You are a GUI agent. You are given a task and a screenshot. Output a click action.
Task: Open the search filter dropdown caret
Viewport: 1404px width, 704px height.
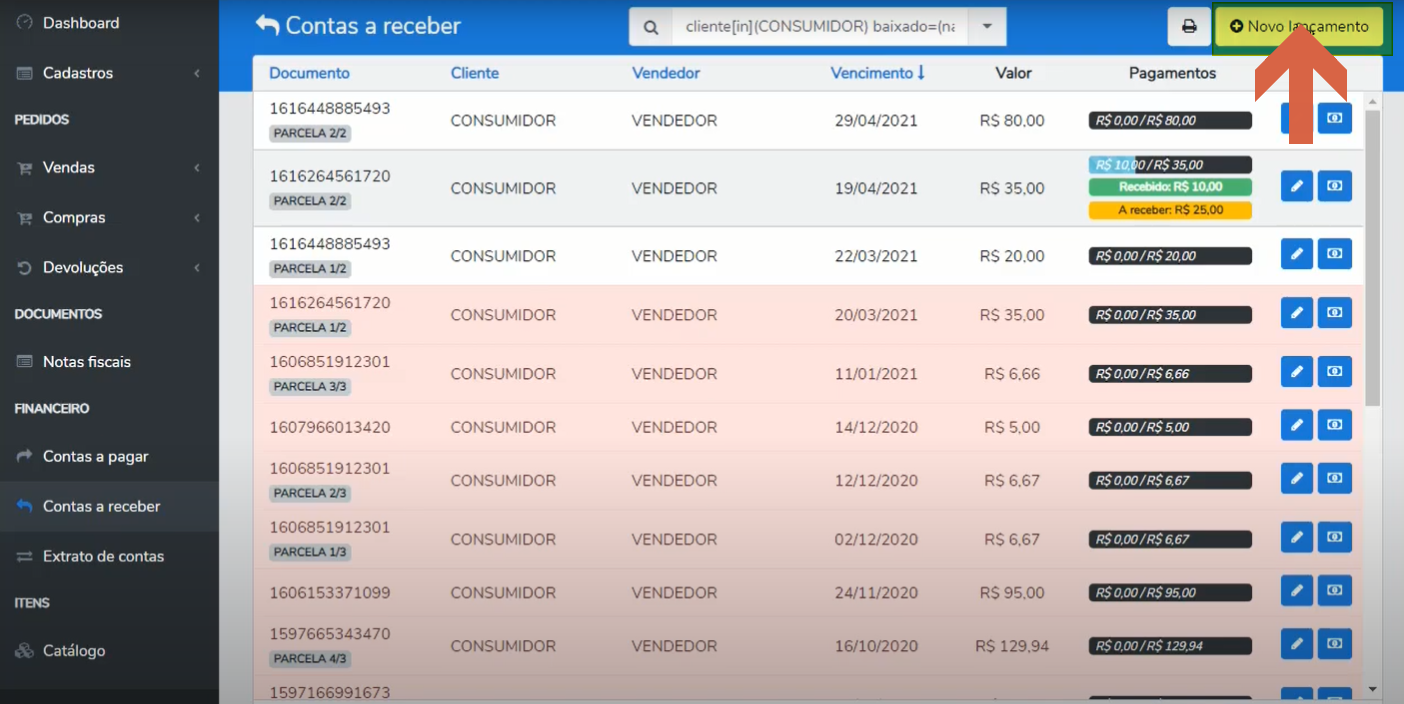pyautogui.click(x=987, y=27)
